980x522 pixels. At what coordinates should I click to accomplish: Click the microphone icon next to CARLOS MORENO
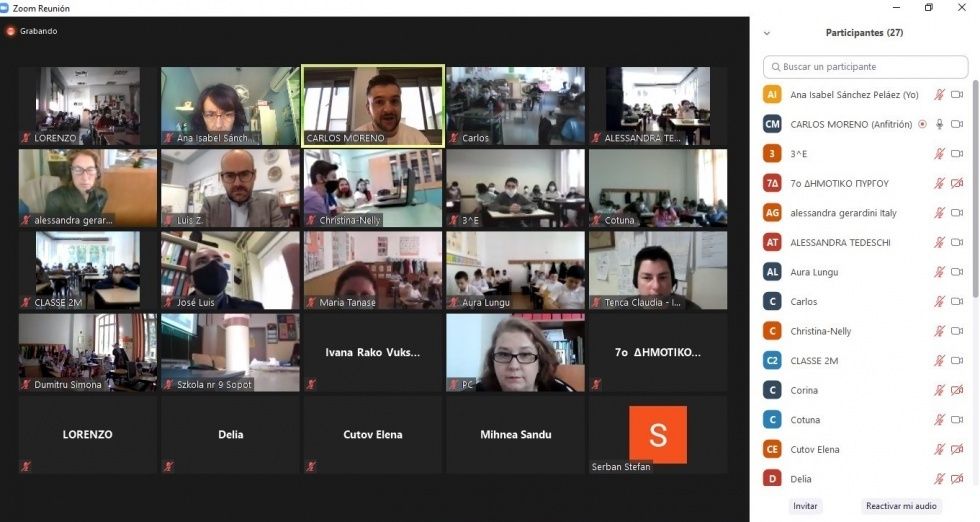[939, 124]
